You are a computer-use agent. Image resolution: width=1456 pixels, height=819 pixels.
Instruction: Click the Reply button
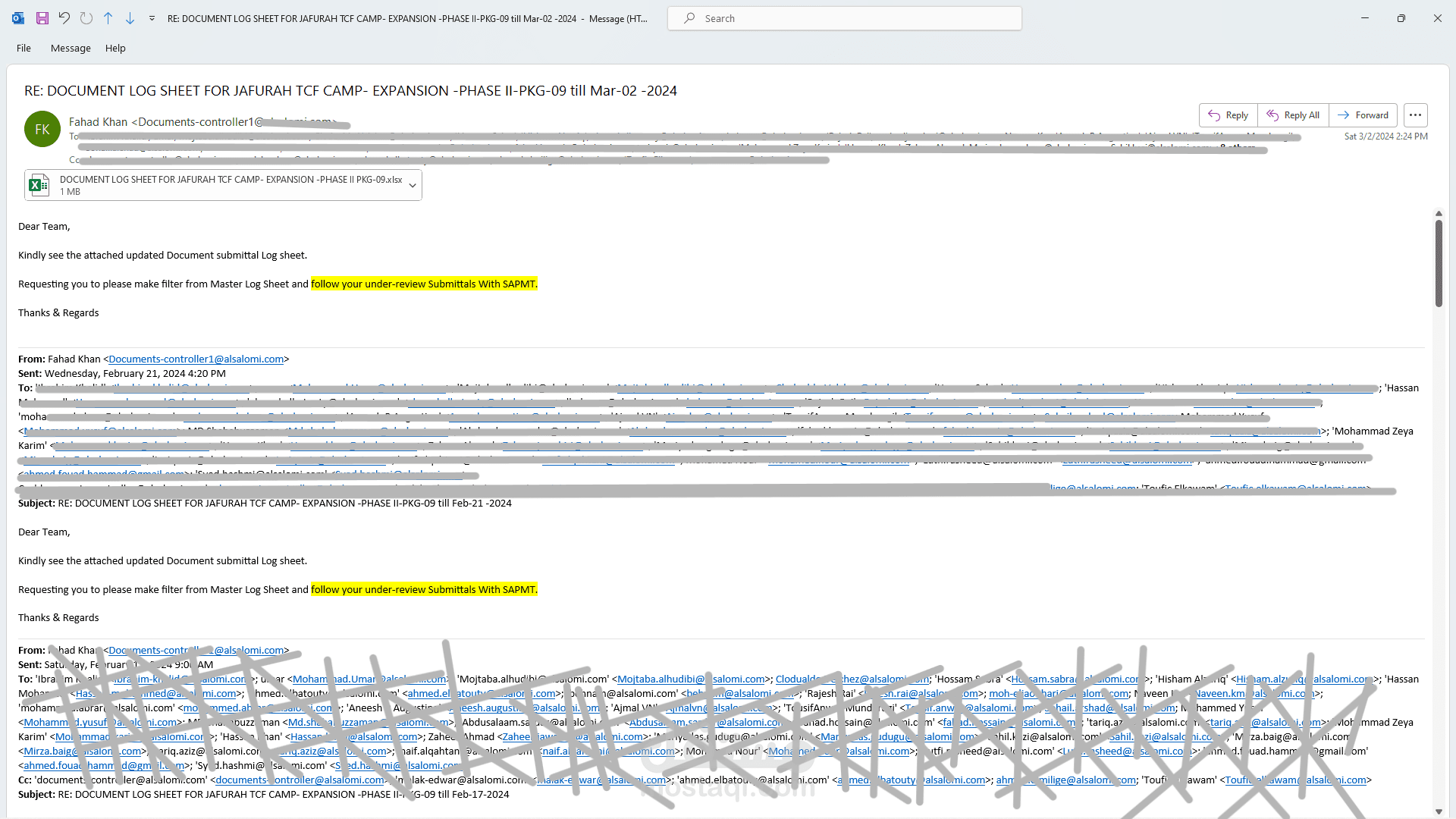coord(1228,115)
